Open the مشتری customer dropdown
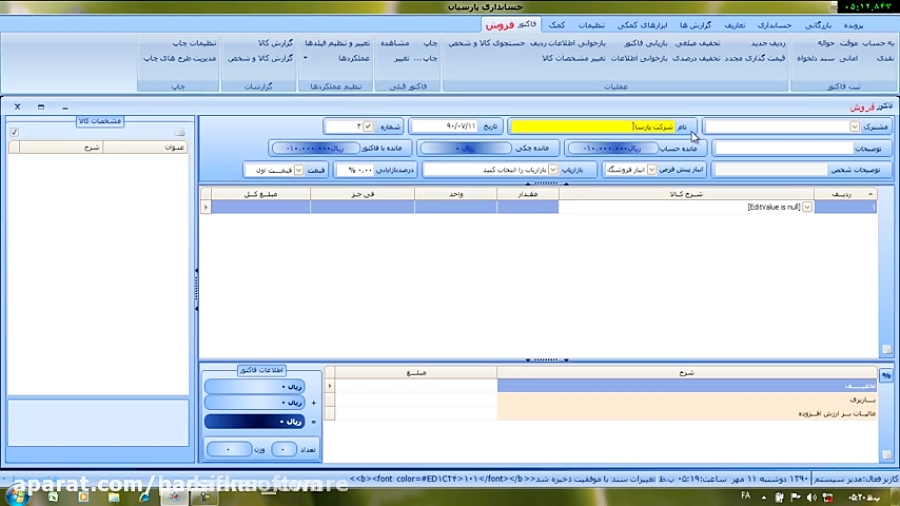Viewport: 900px width, 506px height. [x=854, y=127]
